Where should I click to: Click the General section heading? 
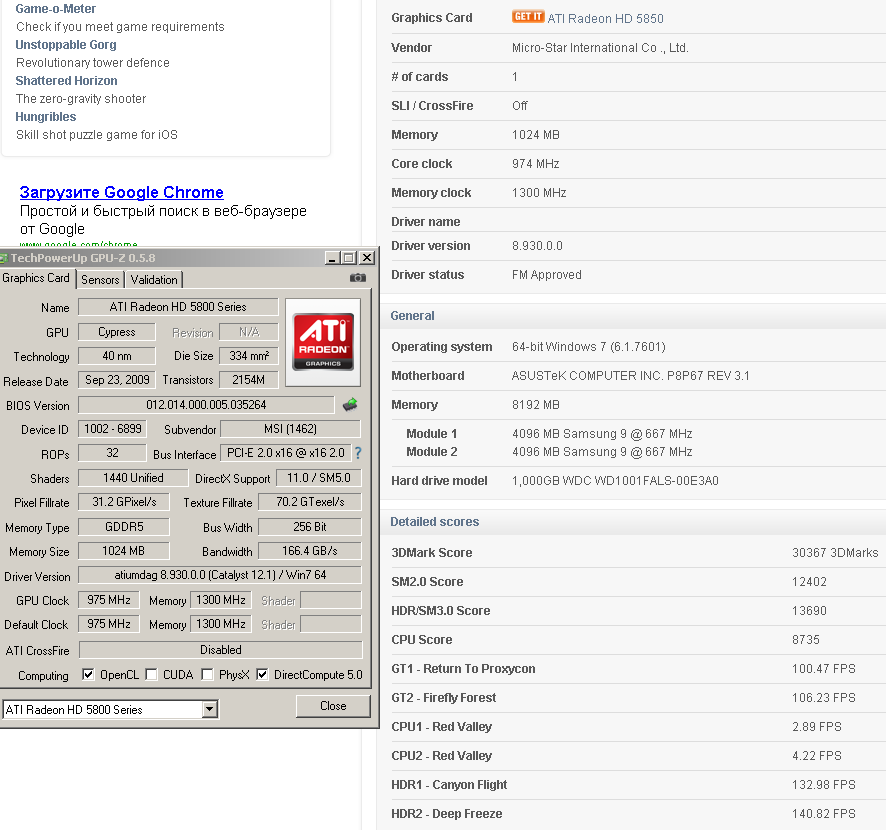click(412, 316)
